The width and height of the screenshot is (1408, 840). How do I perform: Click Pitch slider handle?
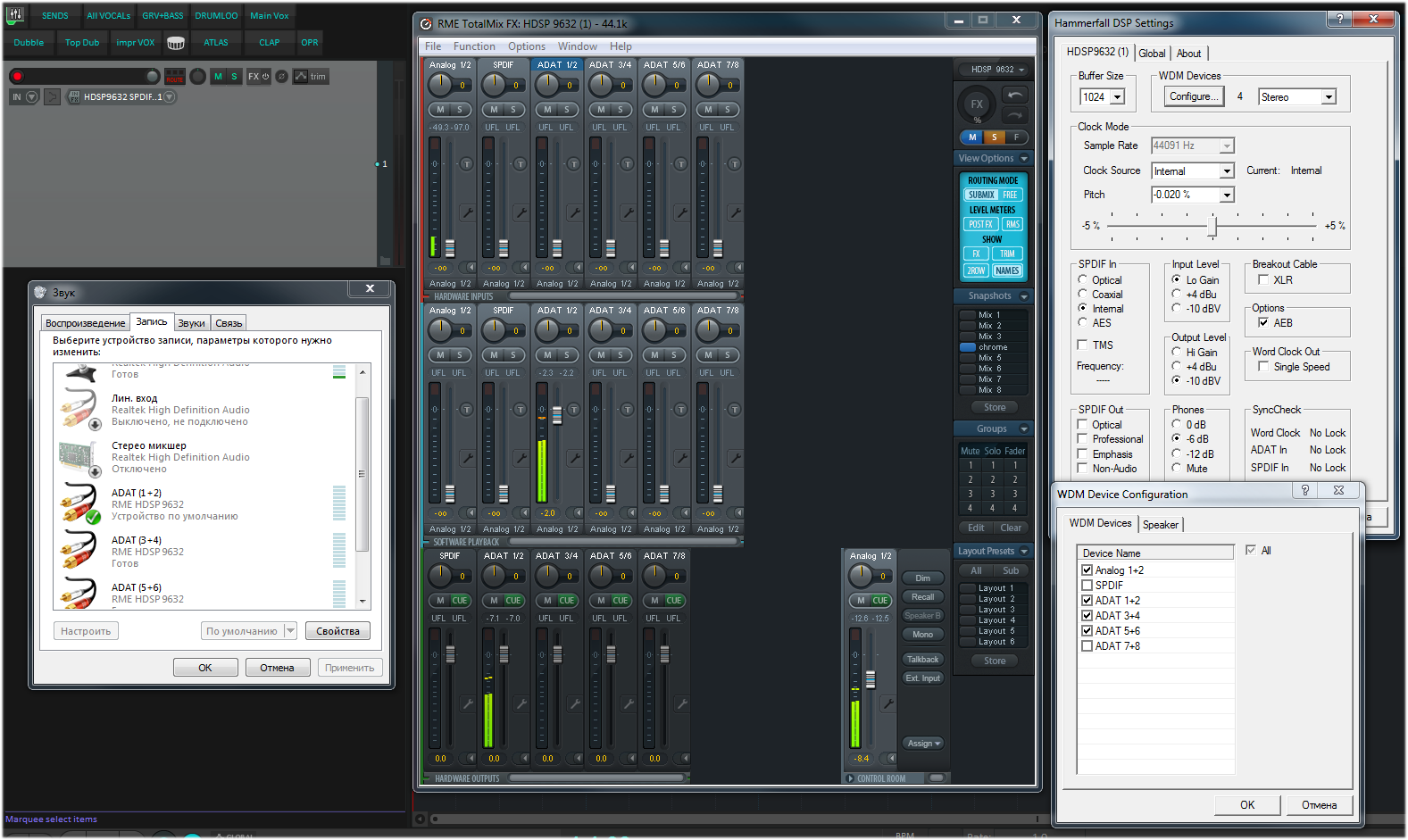point(1212,227)
